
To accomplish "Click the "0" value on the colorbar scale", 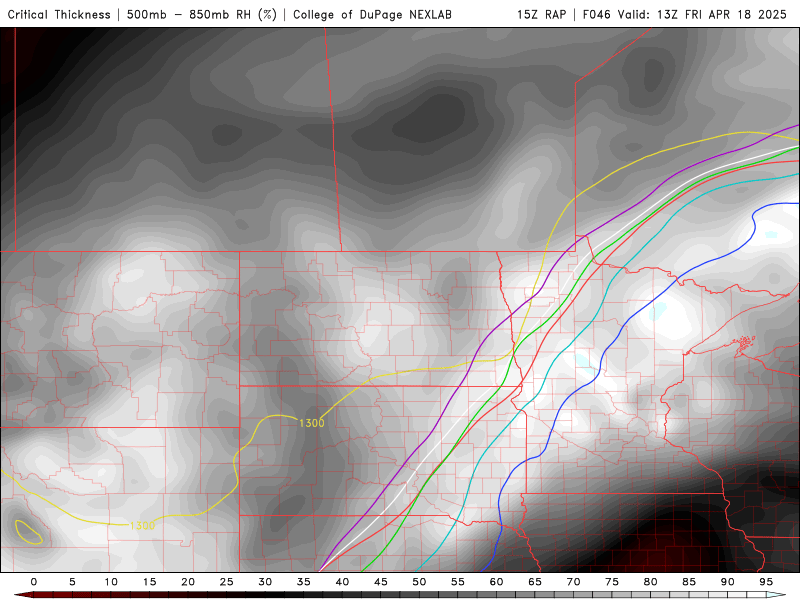I will tap(34, 582).
